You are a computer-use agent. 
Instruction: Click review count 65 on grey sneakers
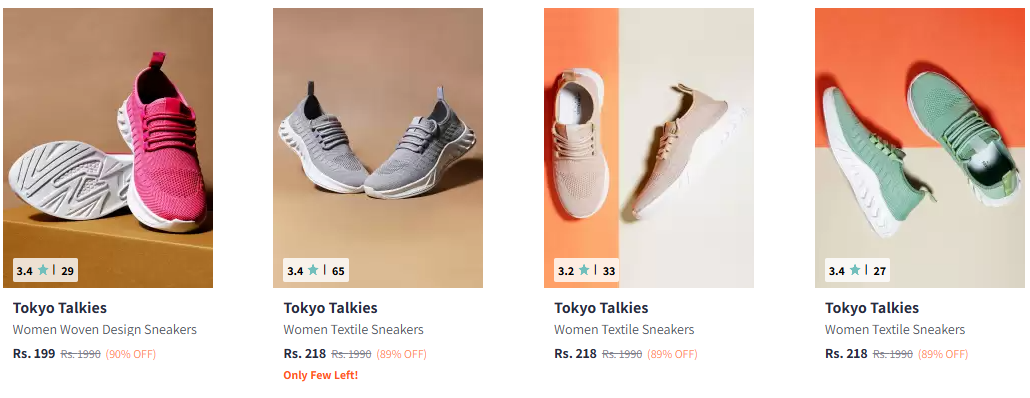[x=338, y=271]
